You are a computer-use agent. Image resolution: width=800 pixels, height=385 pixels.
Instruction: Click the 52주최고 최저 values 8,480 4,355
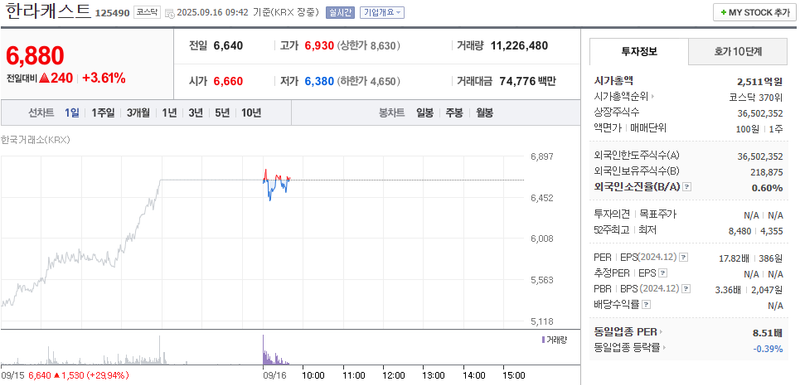[756, 230]
